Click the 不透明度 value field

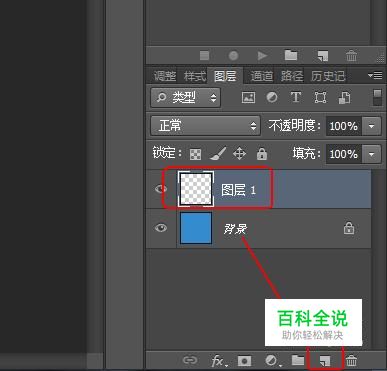click(x=344, y=126)
